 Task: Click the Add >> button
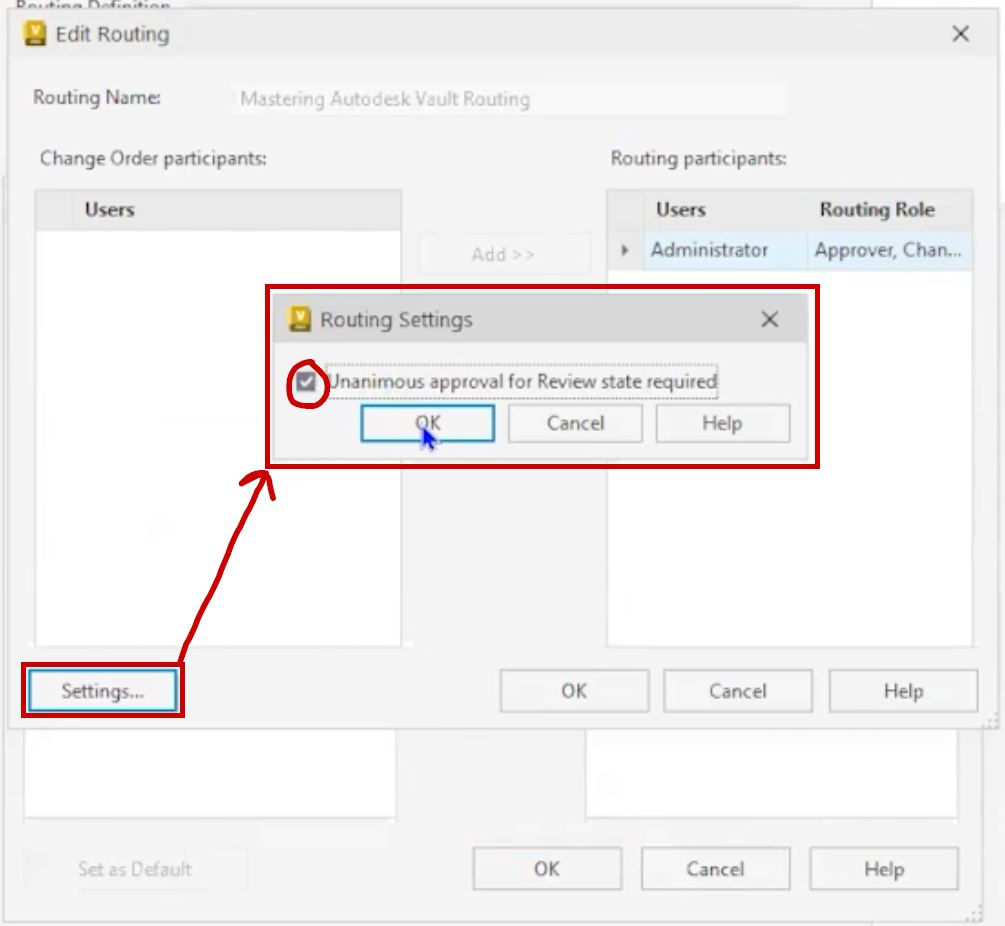click(504, 254)
